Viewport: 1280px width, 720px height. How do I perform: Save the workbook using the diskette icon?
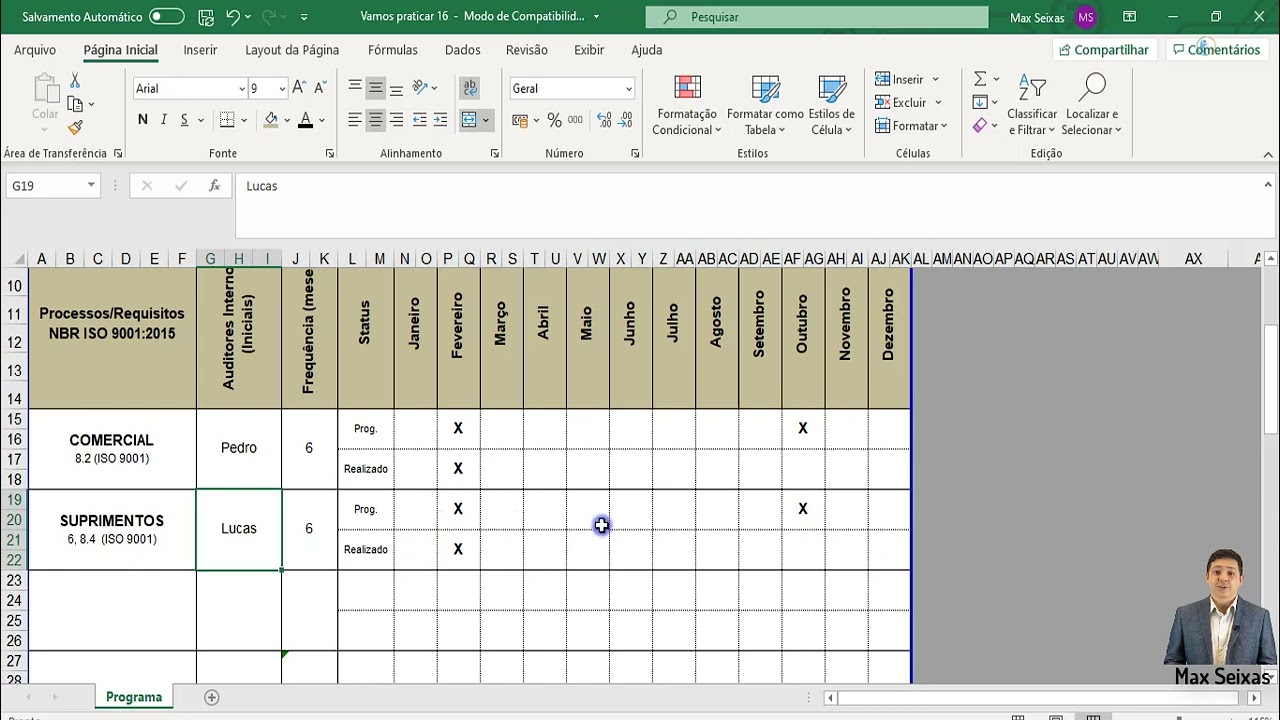point(206,17)
